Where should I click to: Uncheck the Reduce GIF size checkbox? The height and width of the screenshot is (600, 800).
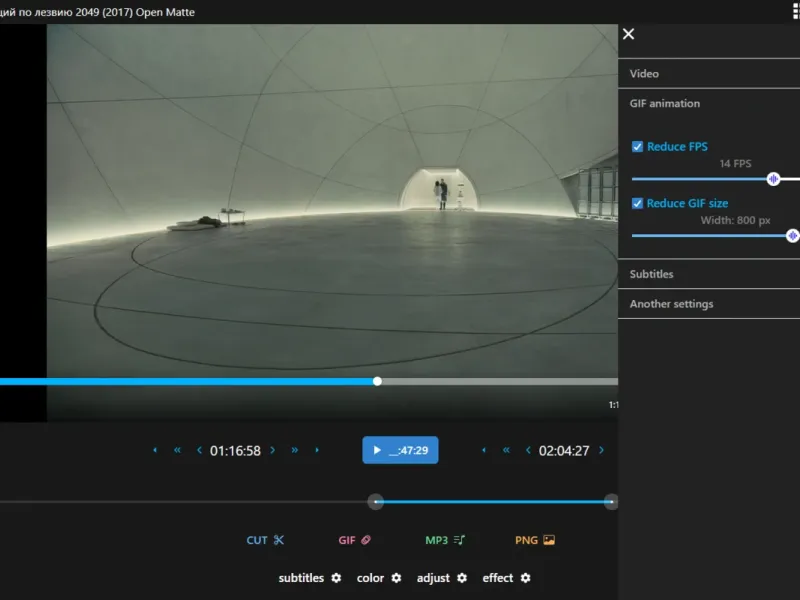pyautogui.click(x=637, y=204)
